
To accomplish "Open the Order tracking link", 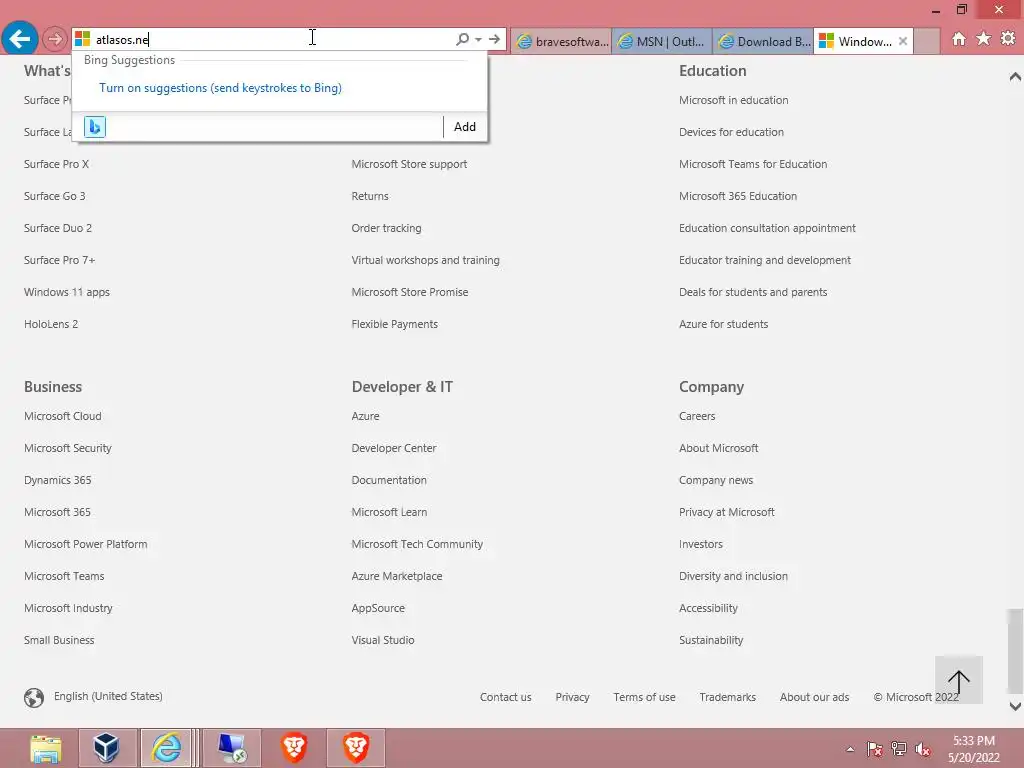I will point(386,228).
